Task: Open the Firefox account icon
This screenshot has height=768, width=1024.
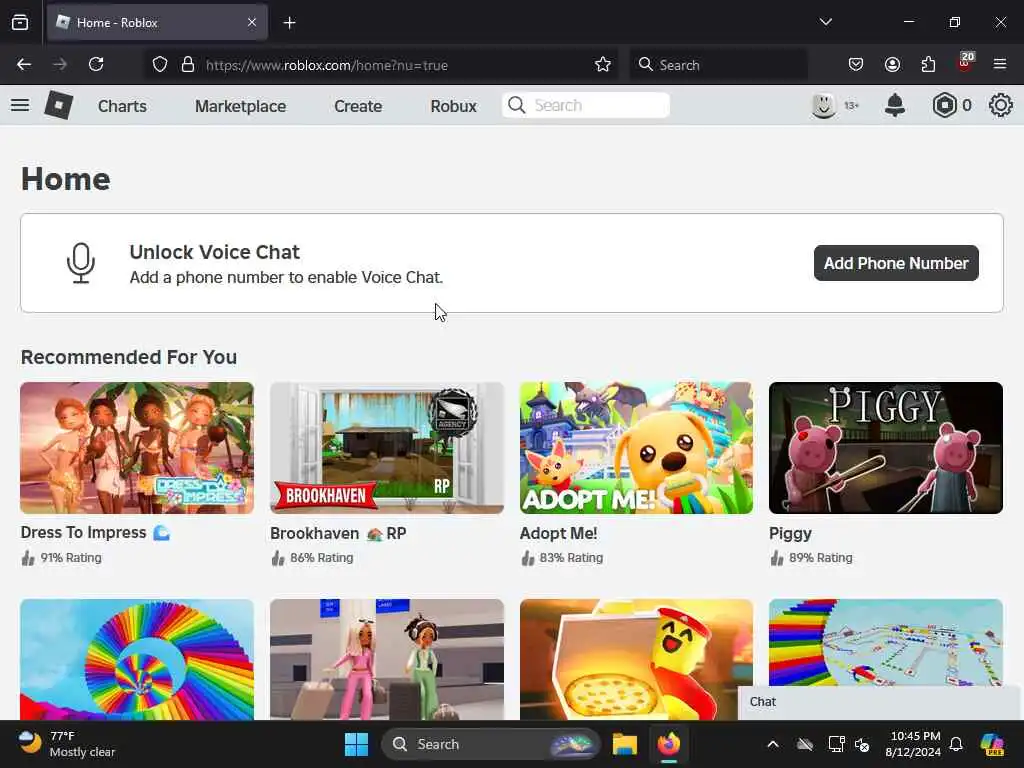Action: pyautogui.click(x=892, y=64)
